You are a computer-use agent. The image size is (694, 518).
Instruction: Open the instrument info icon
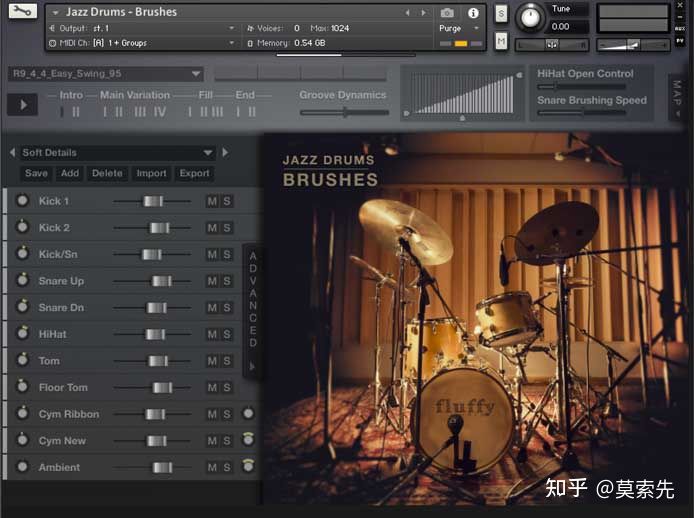473,13
